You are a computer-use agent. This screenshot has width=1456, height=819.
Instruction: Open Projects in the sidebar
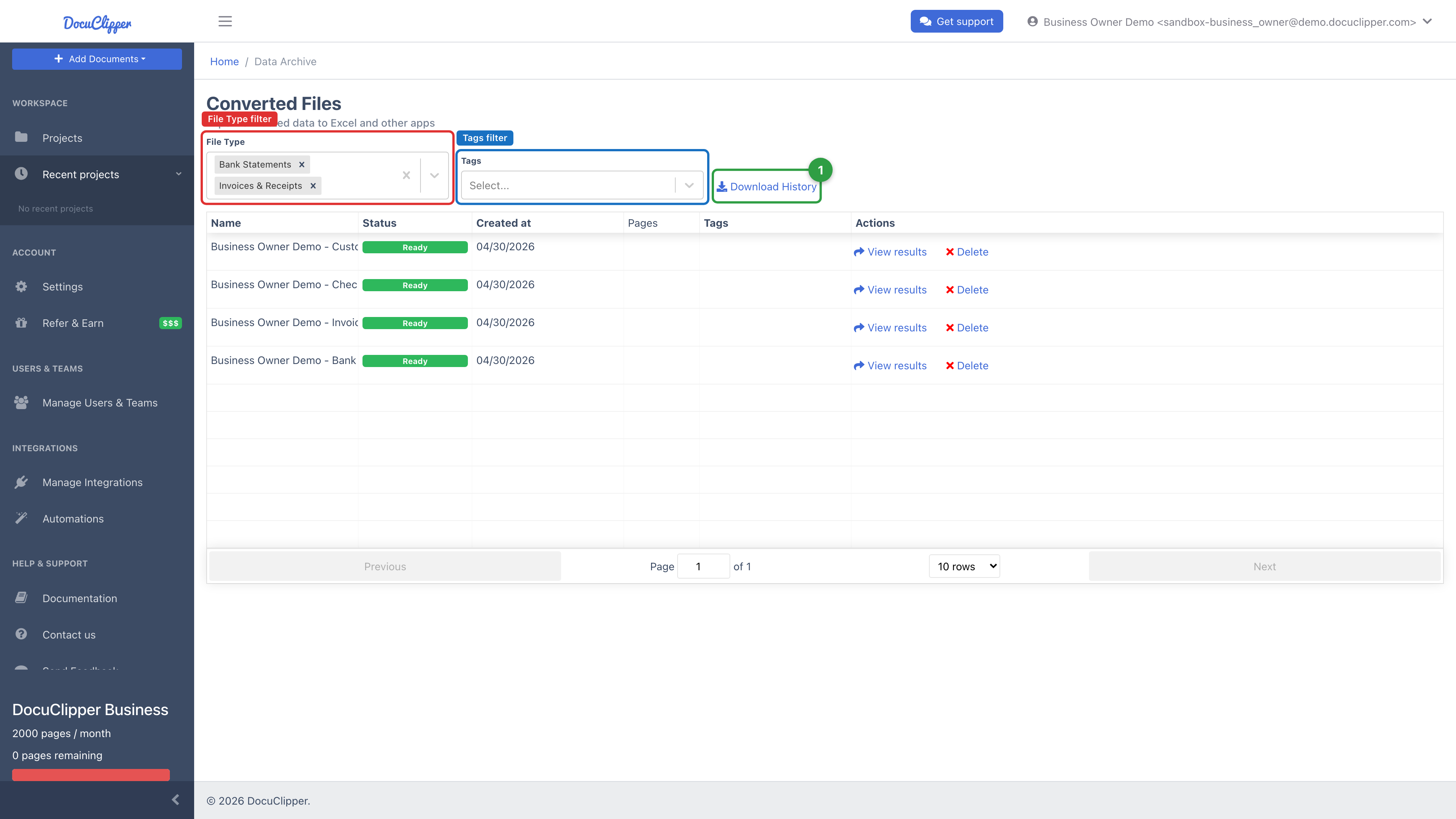click(x=62, y=138)
